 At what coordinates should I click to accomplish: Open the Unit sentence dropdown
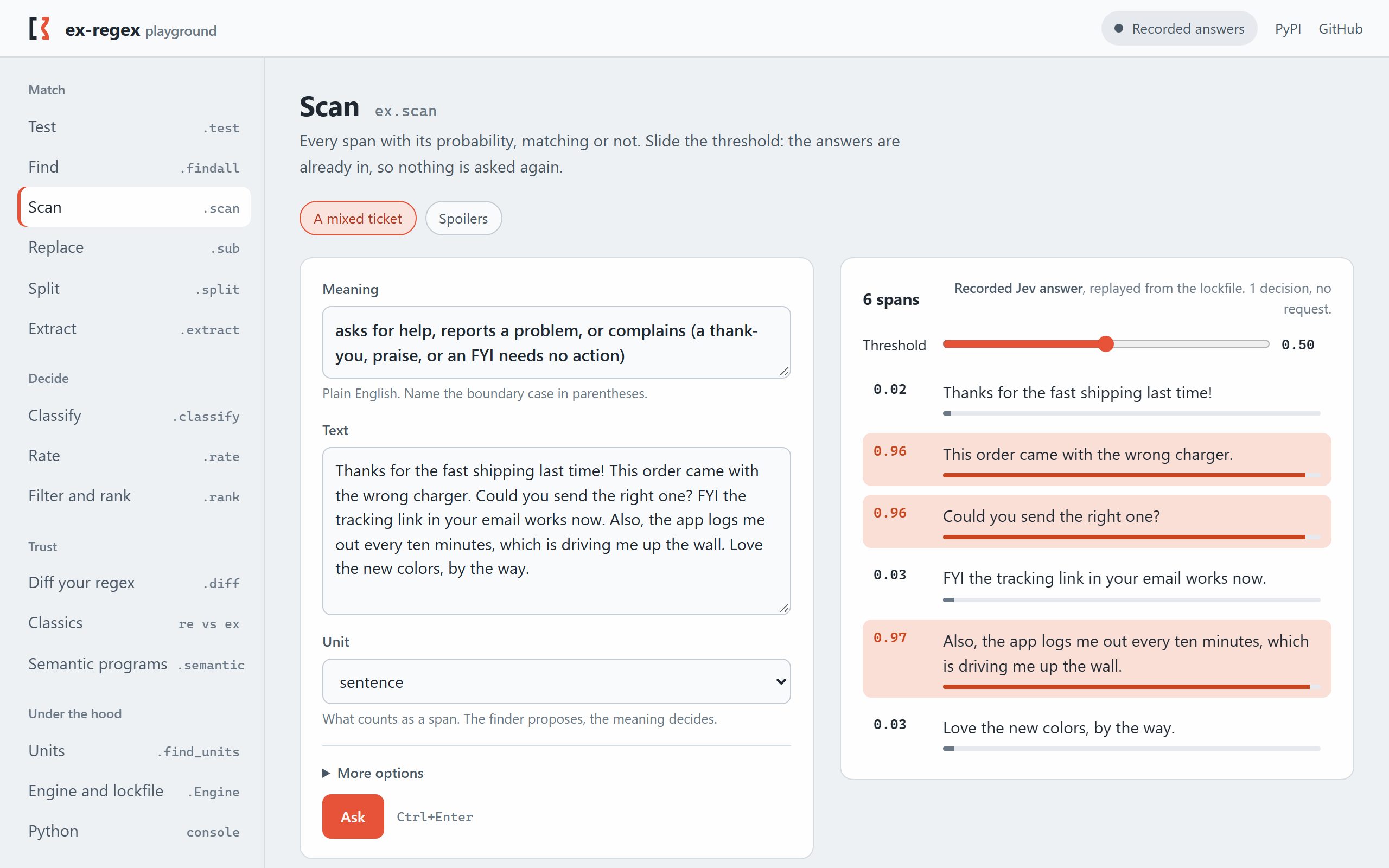click(556, 681)
